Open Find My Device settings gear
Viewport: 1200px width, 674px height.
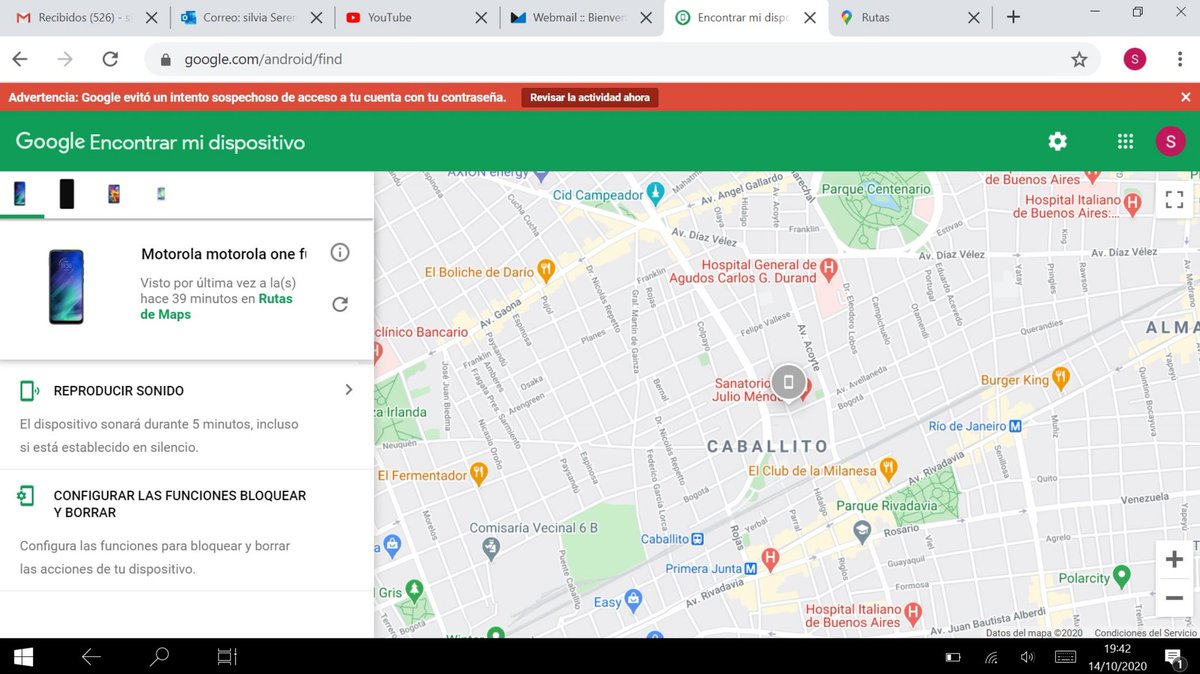coord(1057,142)
